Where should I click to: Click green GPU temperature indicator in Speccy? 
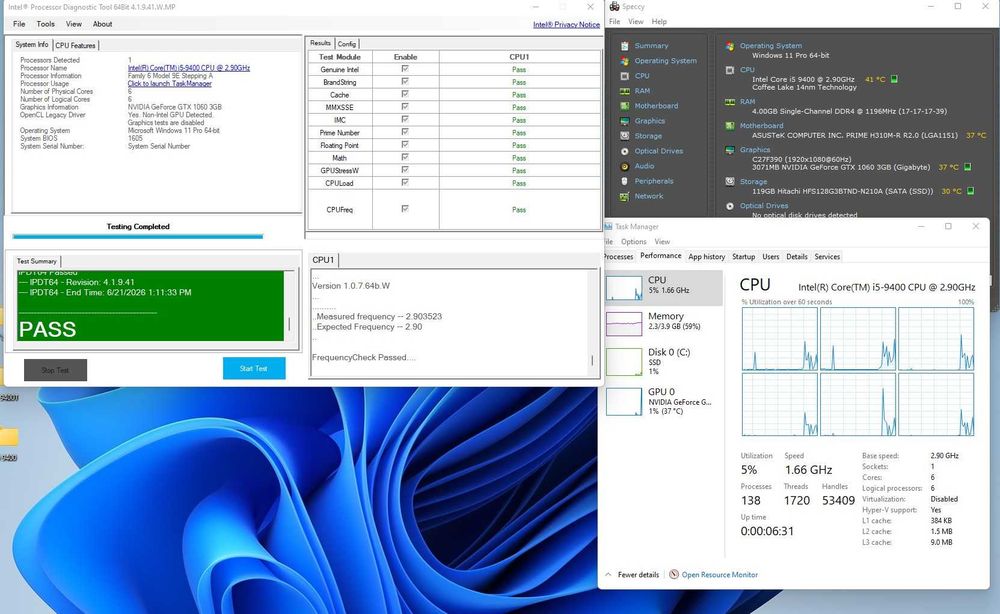967,167
